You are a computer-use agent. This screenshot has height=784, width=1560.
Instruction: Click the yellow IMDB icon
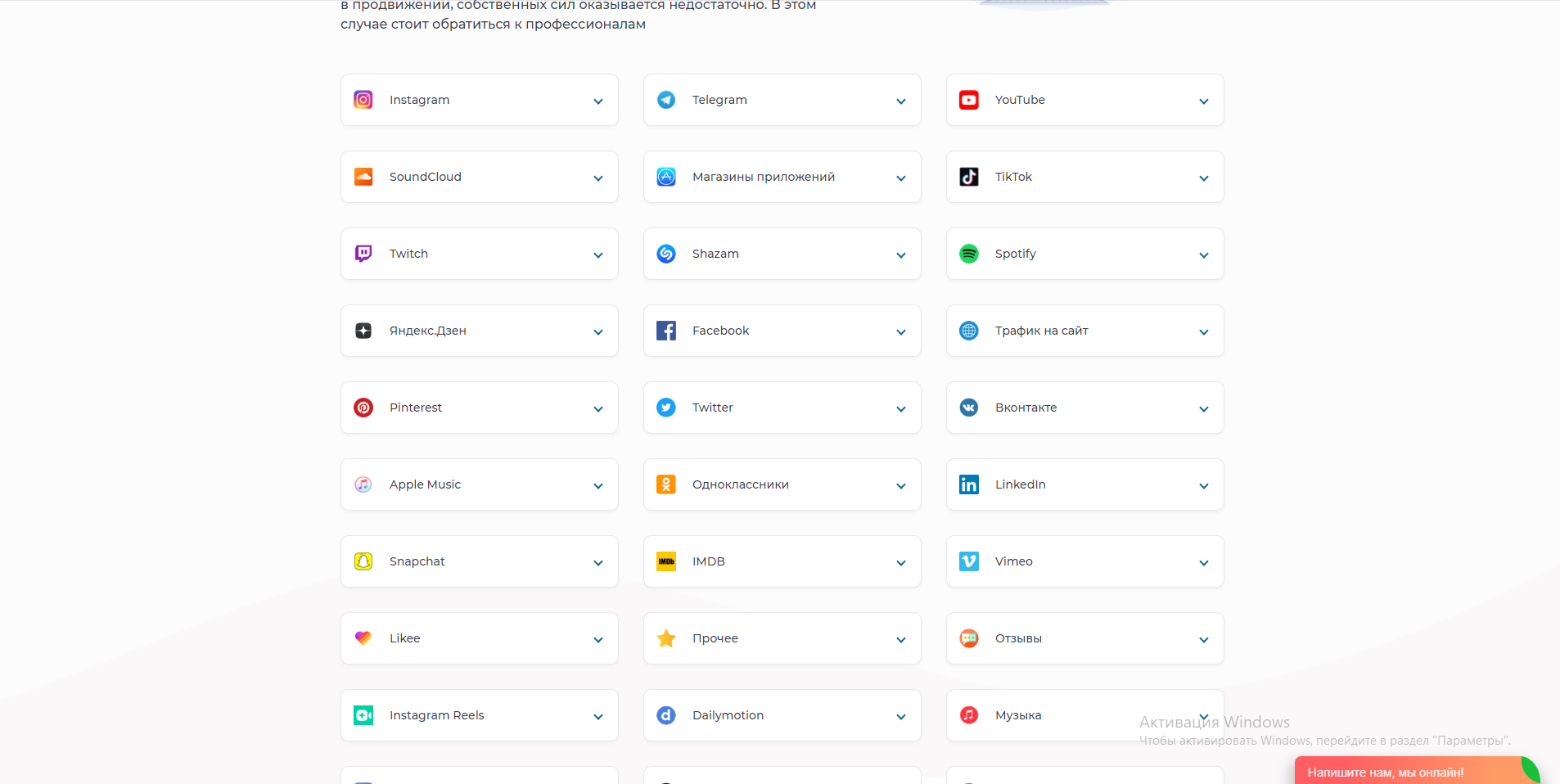(666, 561)
